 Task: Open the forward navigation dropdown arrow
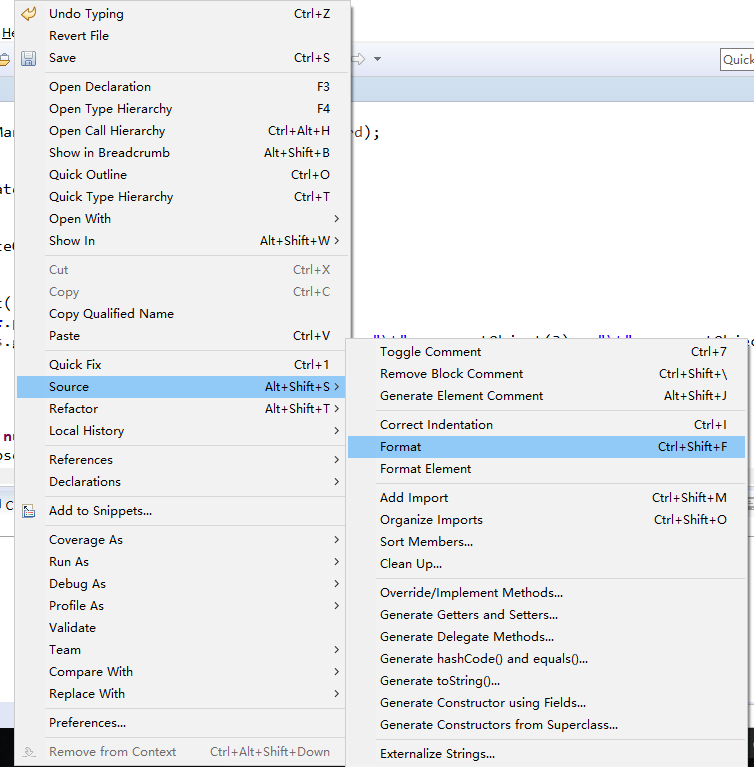click(x=377, y=59)
